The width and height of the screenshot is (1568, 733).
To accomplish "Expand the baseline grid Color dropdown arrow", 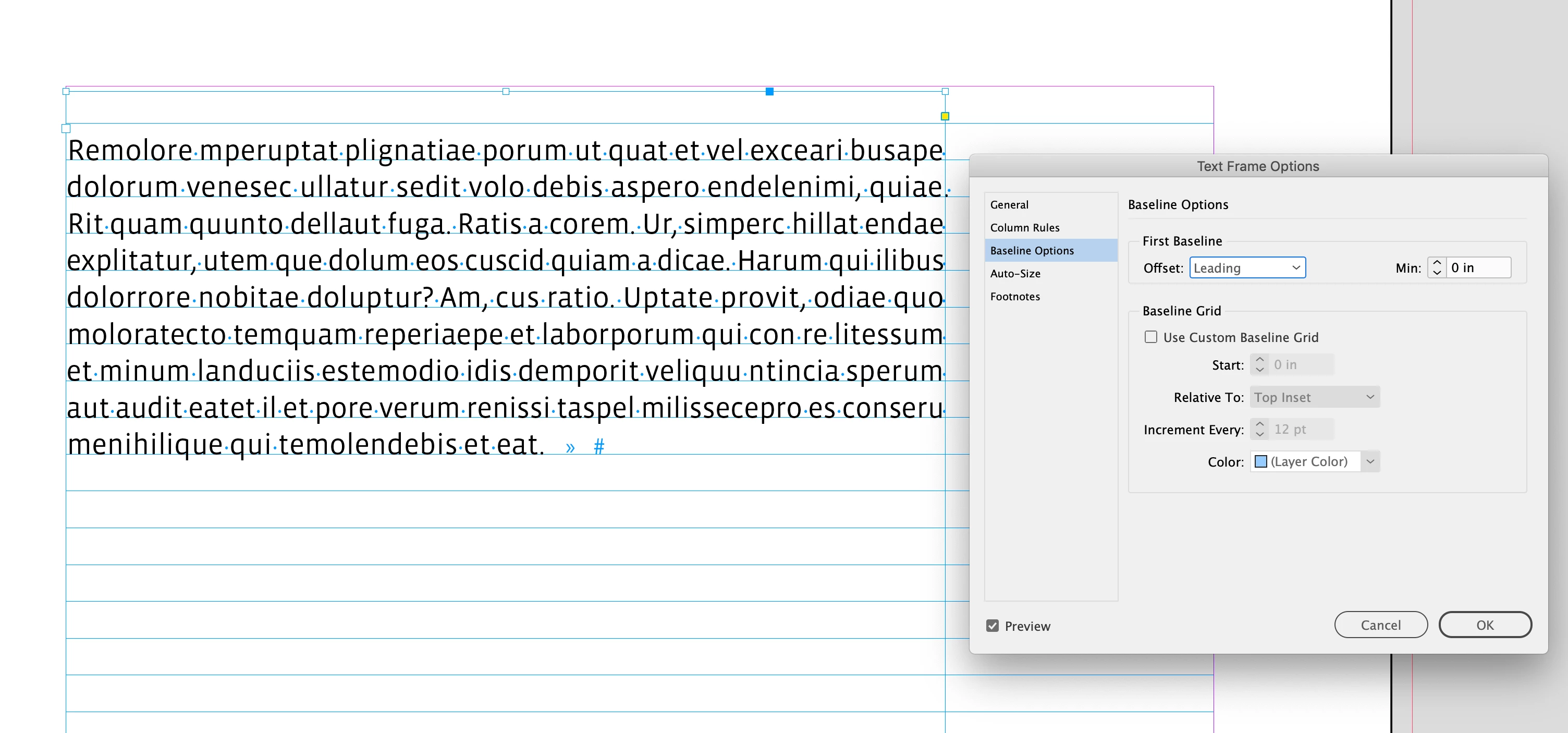I will 1370,462.
